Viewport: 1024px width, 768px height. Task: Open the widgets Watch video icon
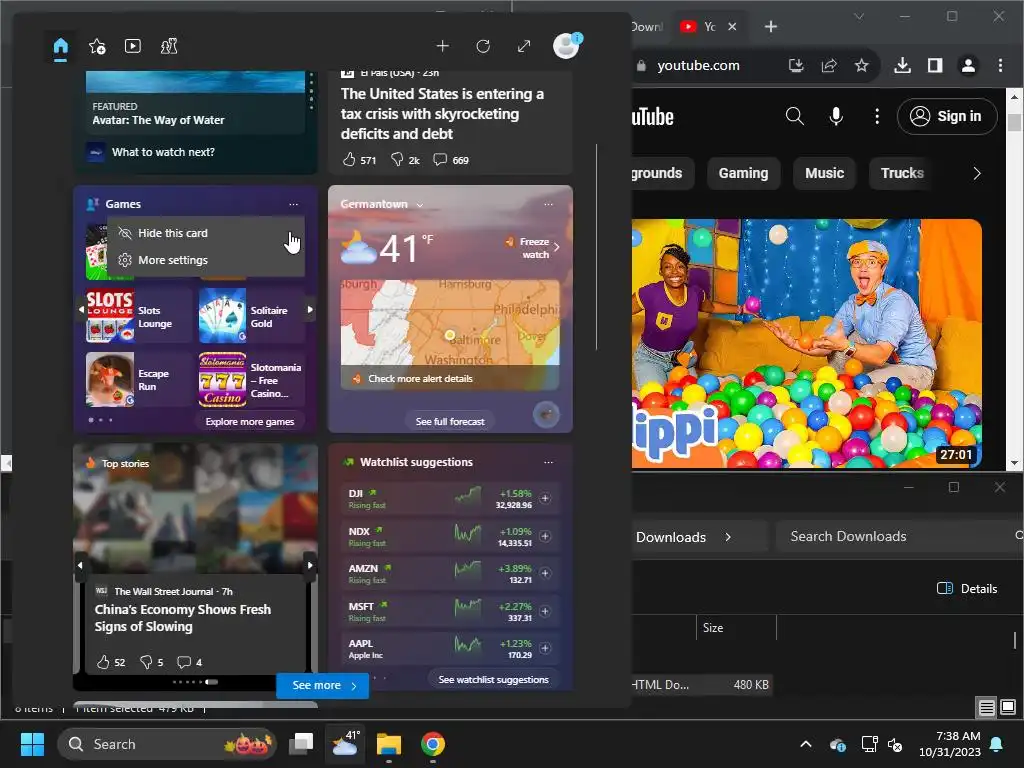coord(133,46)
